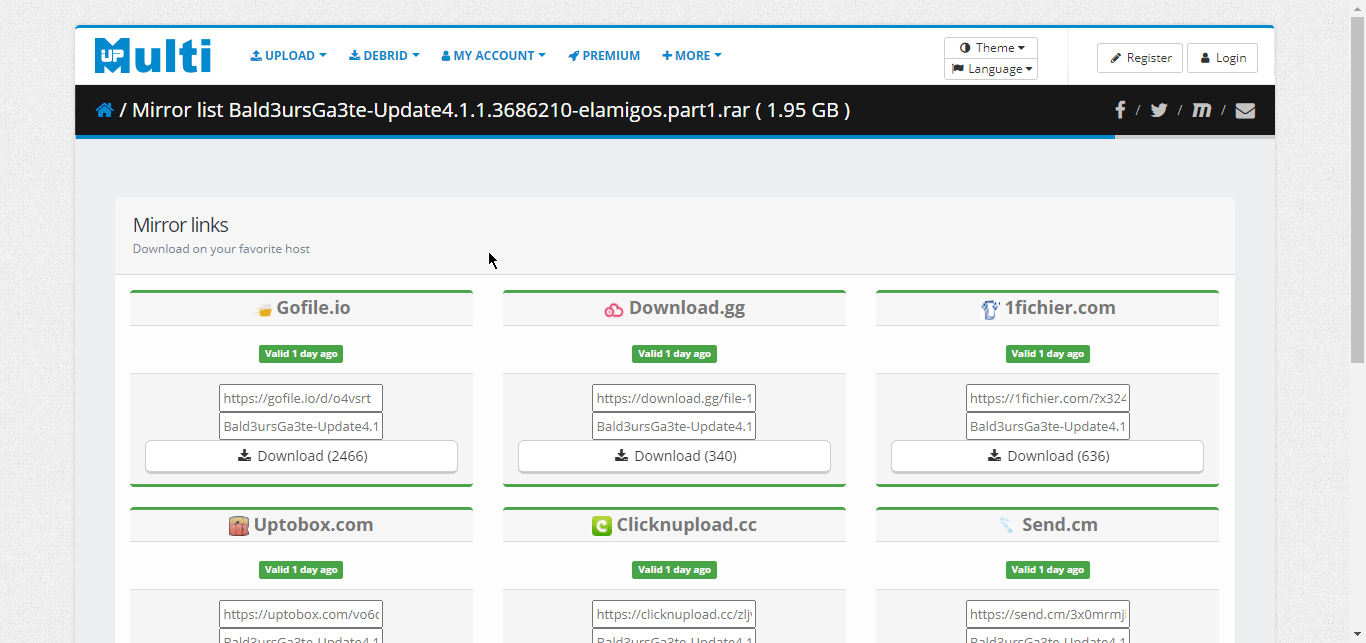Screen dimensions: 1366x643
Task: Click the Uptobox.com host icon
Action: pos(237,524)
